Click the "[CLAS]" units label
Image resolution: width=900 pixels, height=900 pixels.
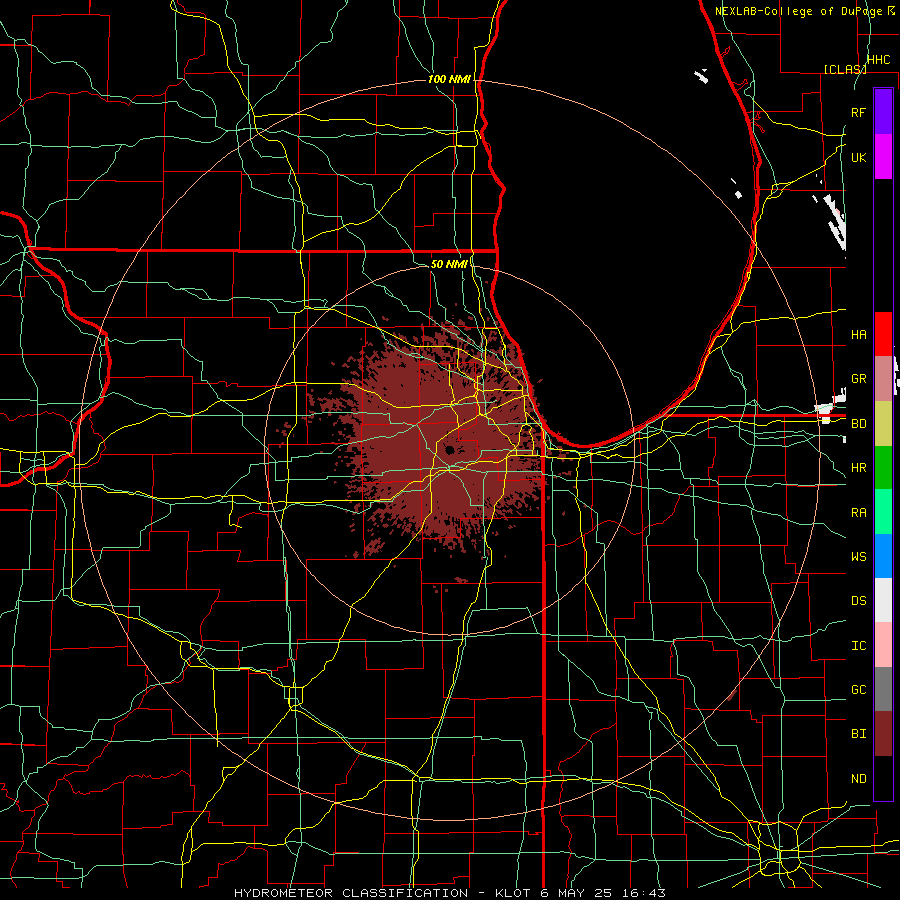[x=845, y=69]
